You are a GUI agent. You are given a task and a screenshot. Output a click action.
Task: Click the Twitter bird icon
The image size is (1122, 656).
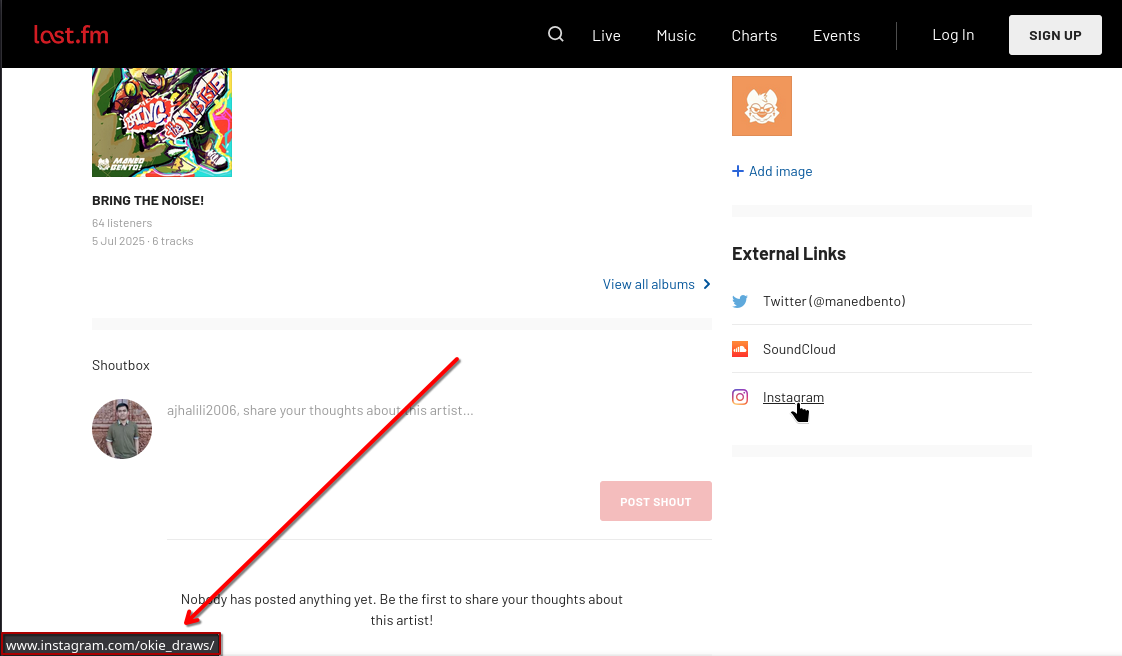coord(740,301)
